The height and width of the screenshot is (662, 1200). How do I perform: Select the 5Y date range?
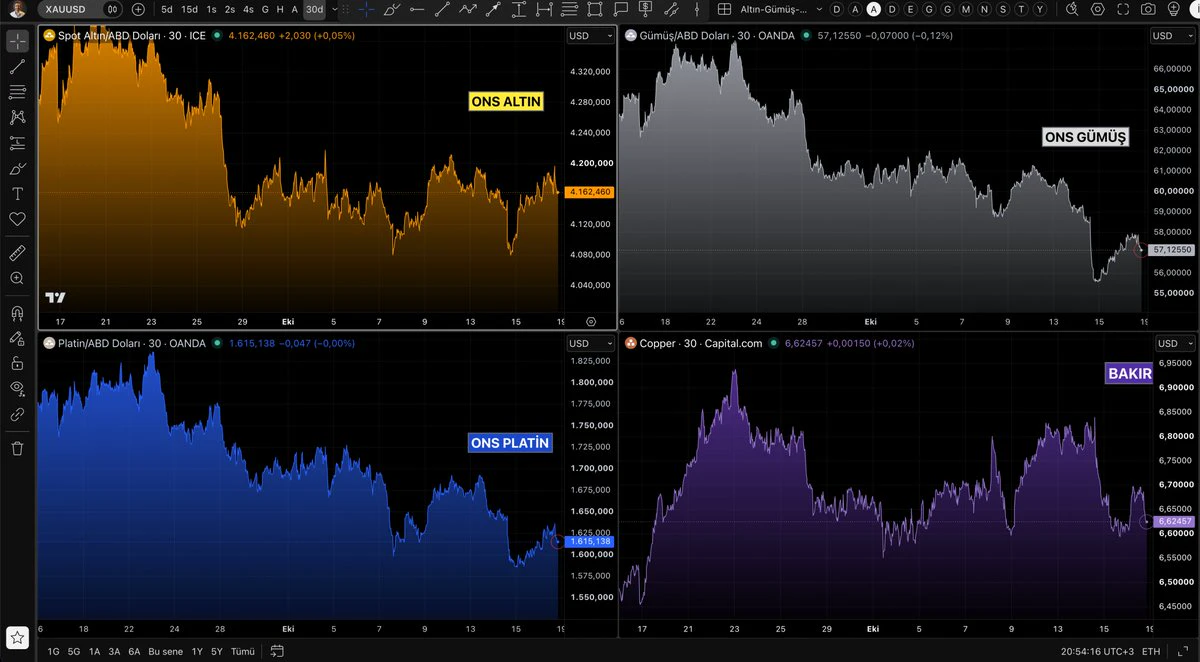(x=217, y=651)
